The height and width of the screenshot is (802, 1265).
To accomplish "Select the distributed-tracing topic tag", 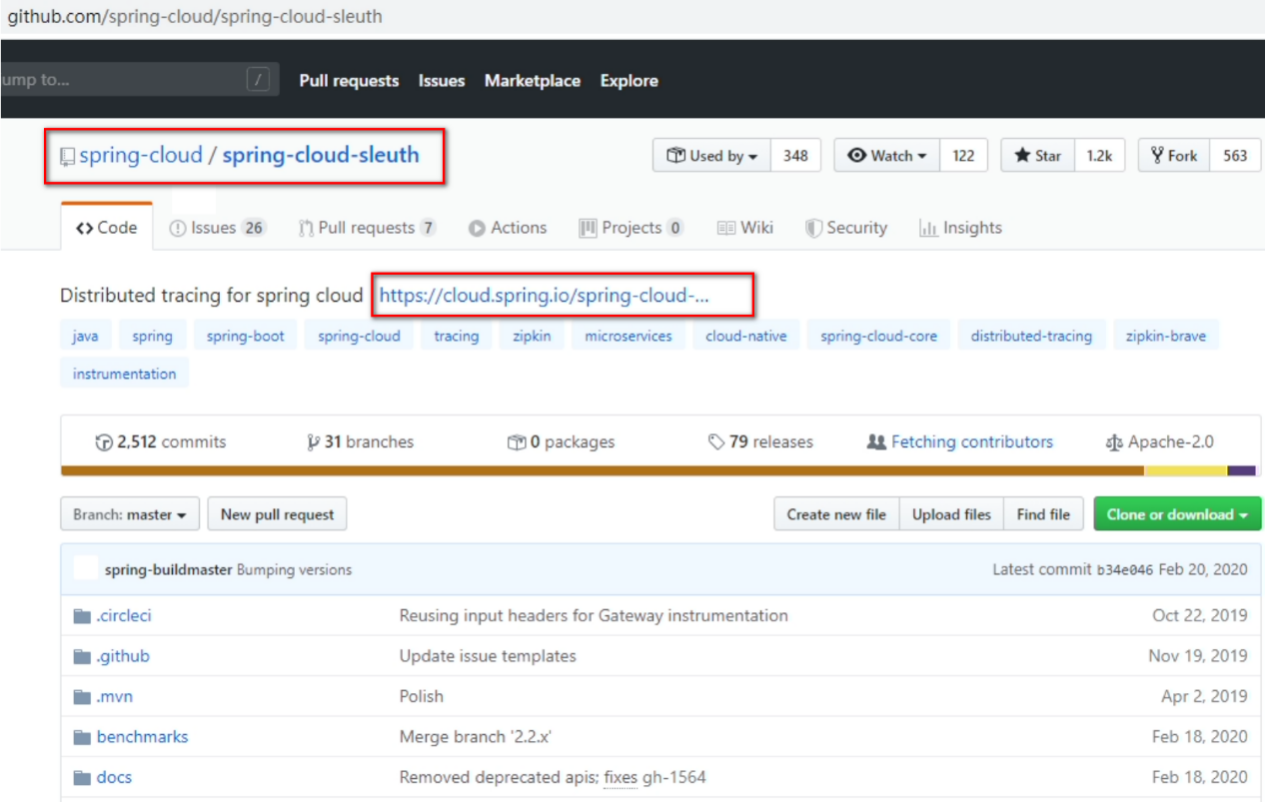I will 1031,336.
